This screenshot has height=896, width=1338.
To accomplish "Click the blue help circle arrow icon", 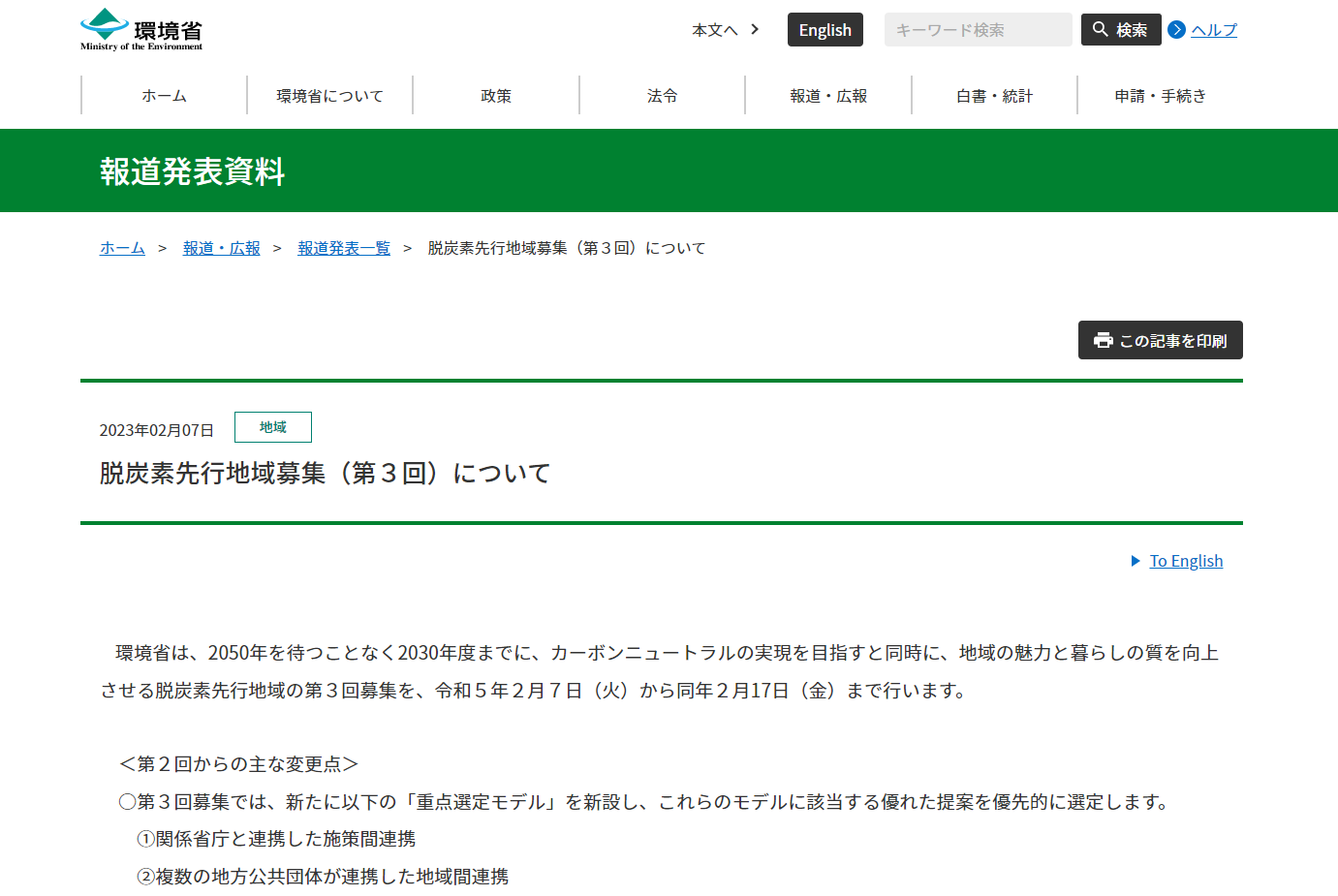I will click(x=1177, y=30).
